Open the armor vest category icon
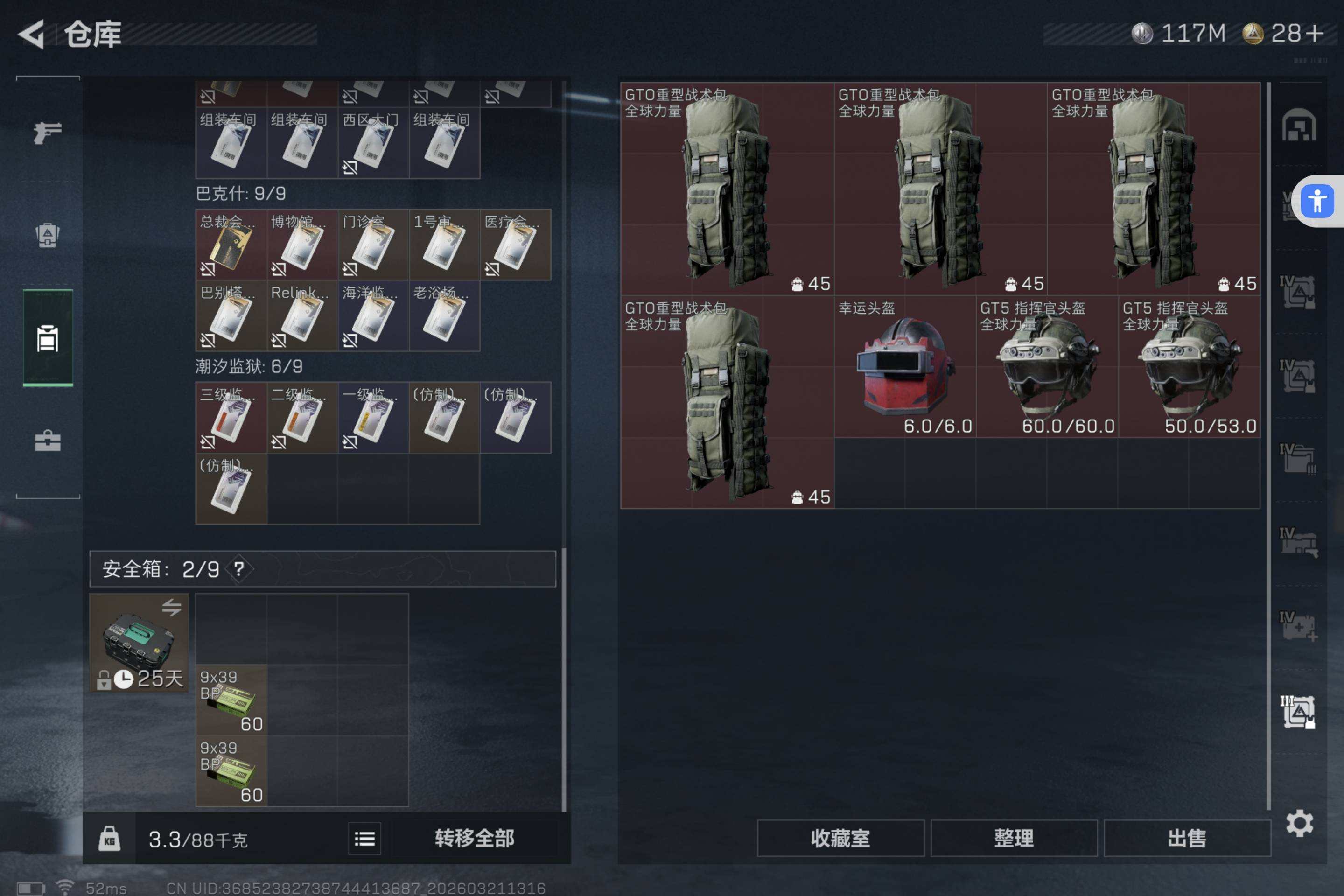 click(x=48, y=235)
